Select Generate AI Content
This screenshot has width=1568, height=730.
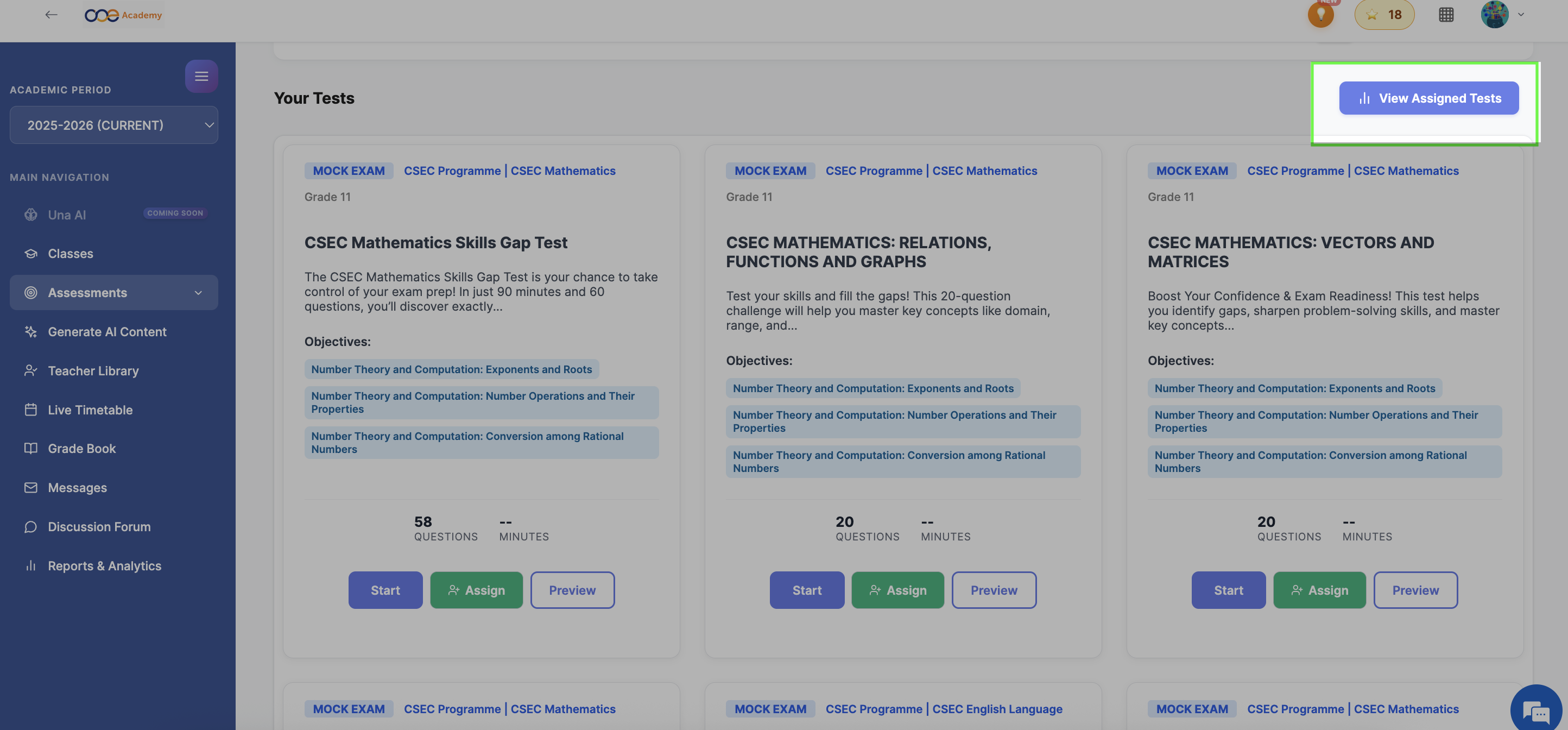pos(107,332)
